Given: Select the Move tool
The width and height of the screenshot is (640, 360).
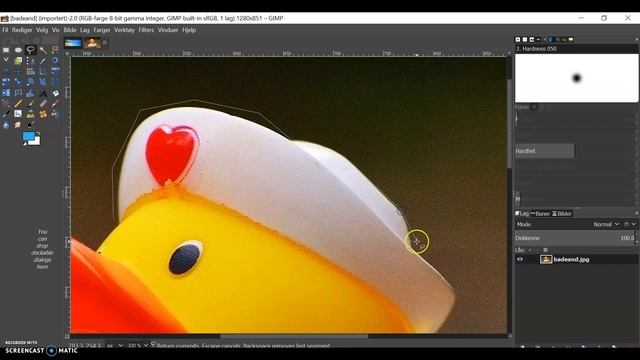Looking at the screenshot, I should pyautogui.click(x=18, y=71).
